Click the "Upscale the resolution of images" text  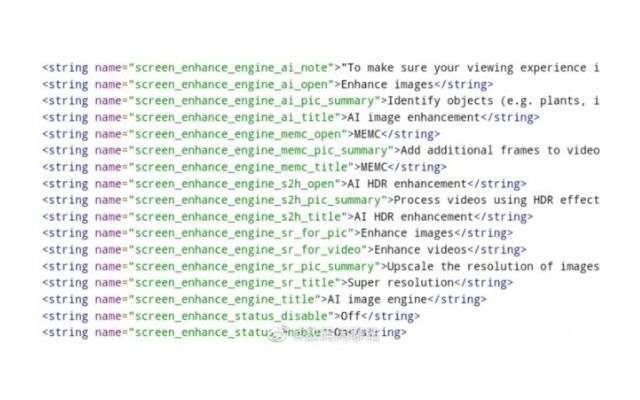click(x=493, y=267)
